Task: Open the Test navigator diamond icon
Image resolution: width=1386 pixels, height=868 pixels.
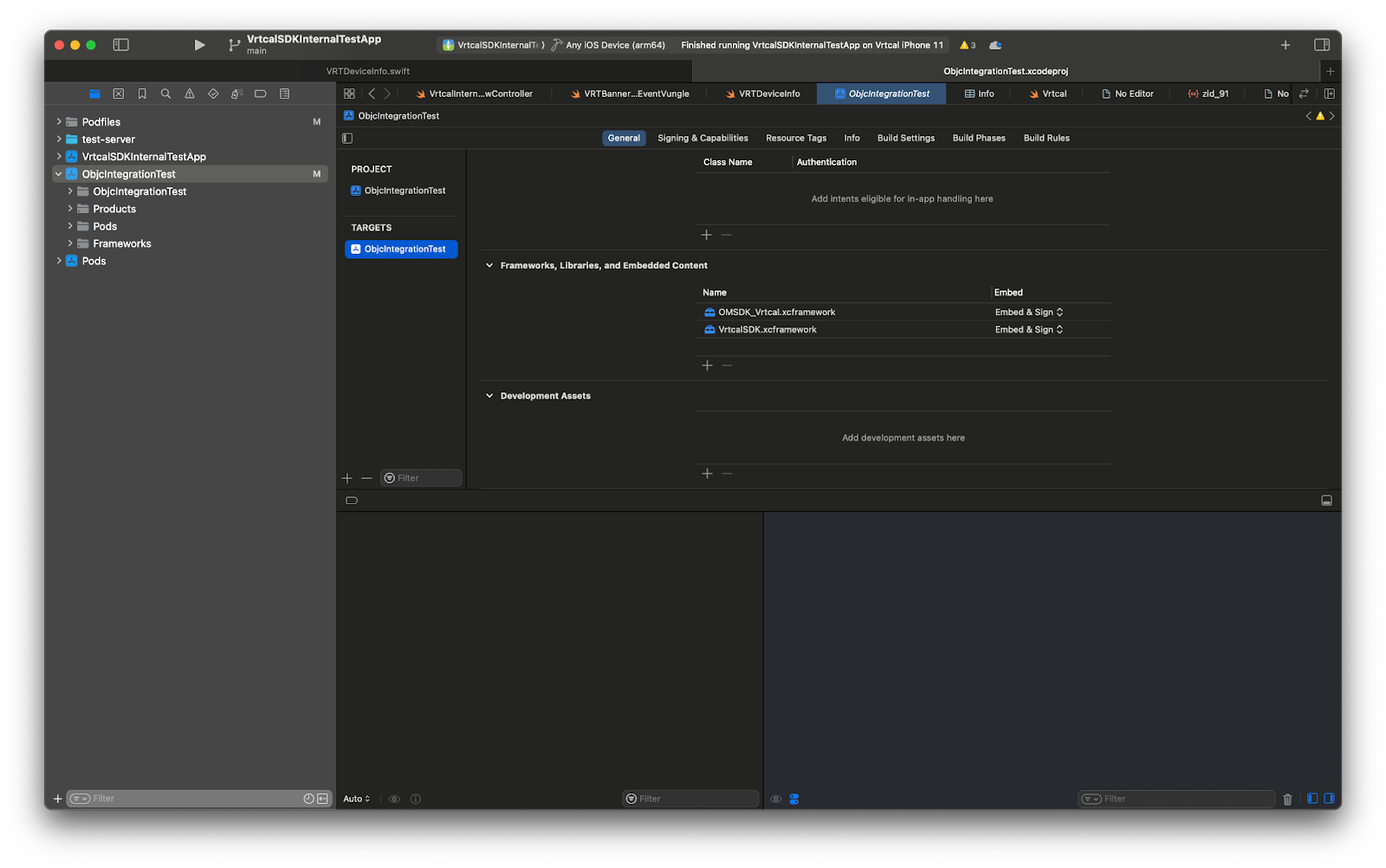Action: coord(213,94)
